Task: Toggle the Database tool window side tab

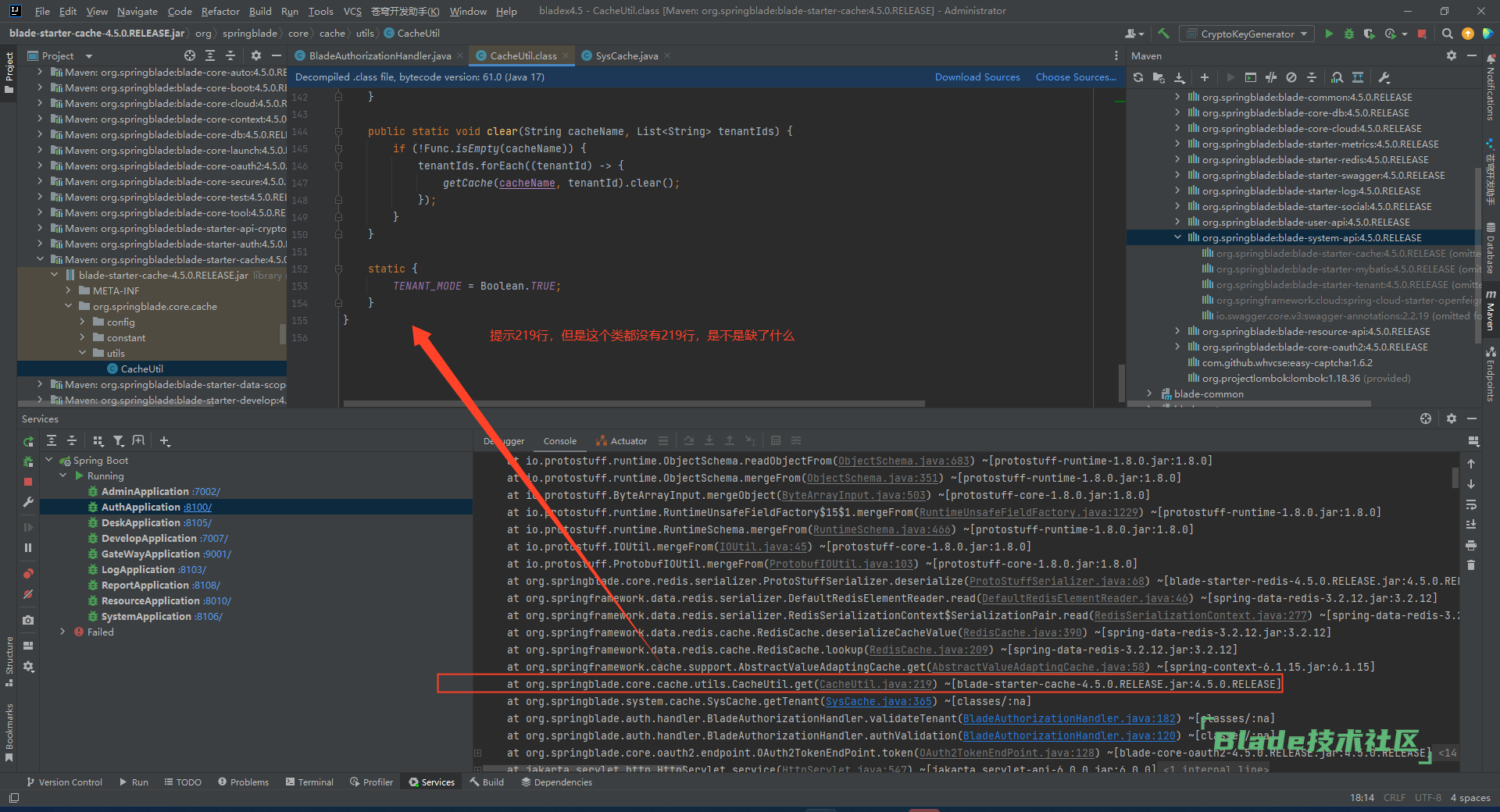Action: pos(1491,248)
